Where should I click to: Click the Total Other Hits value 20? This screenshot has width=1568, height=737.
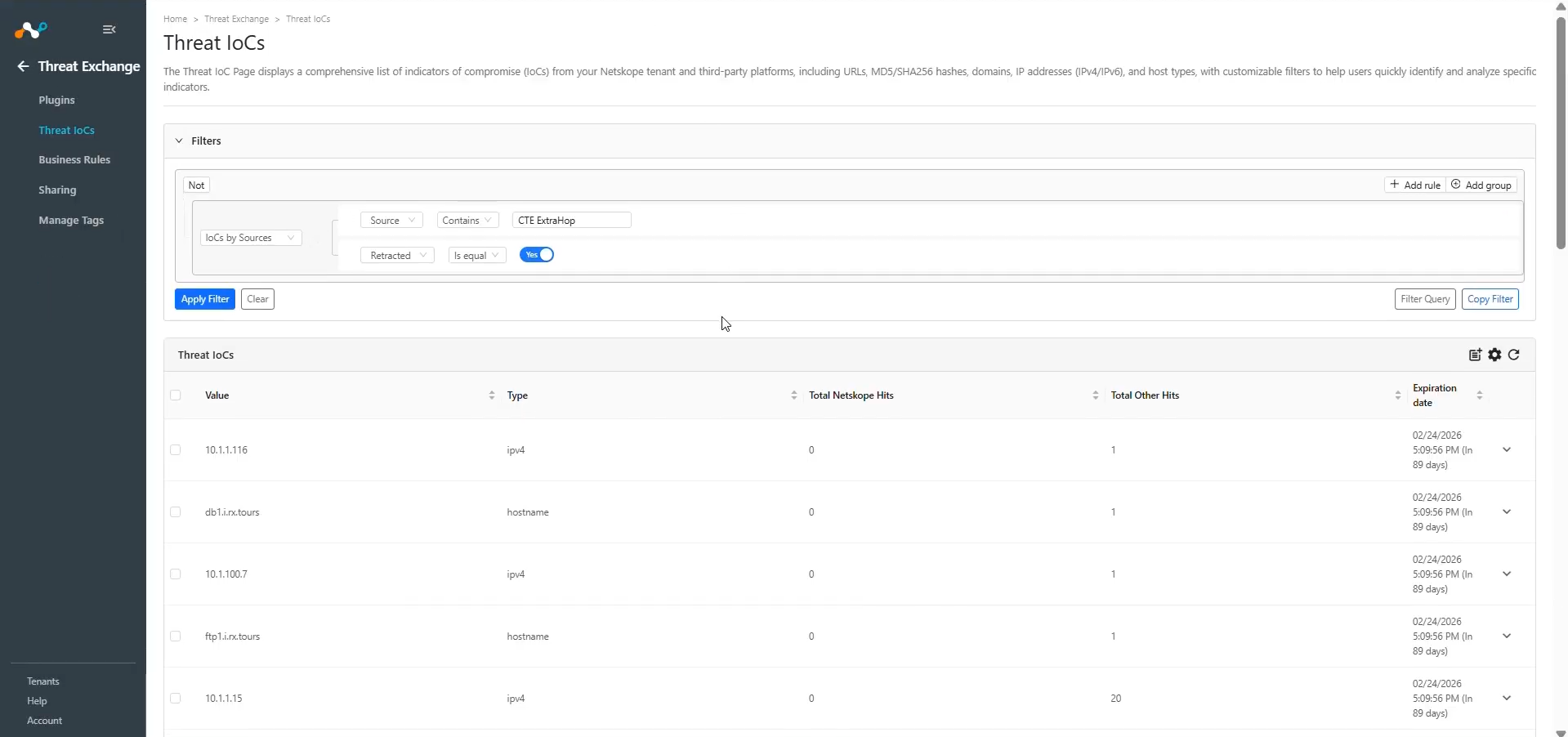(1116, 699)
